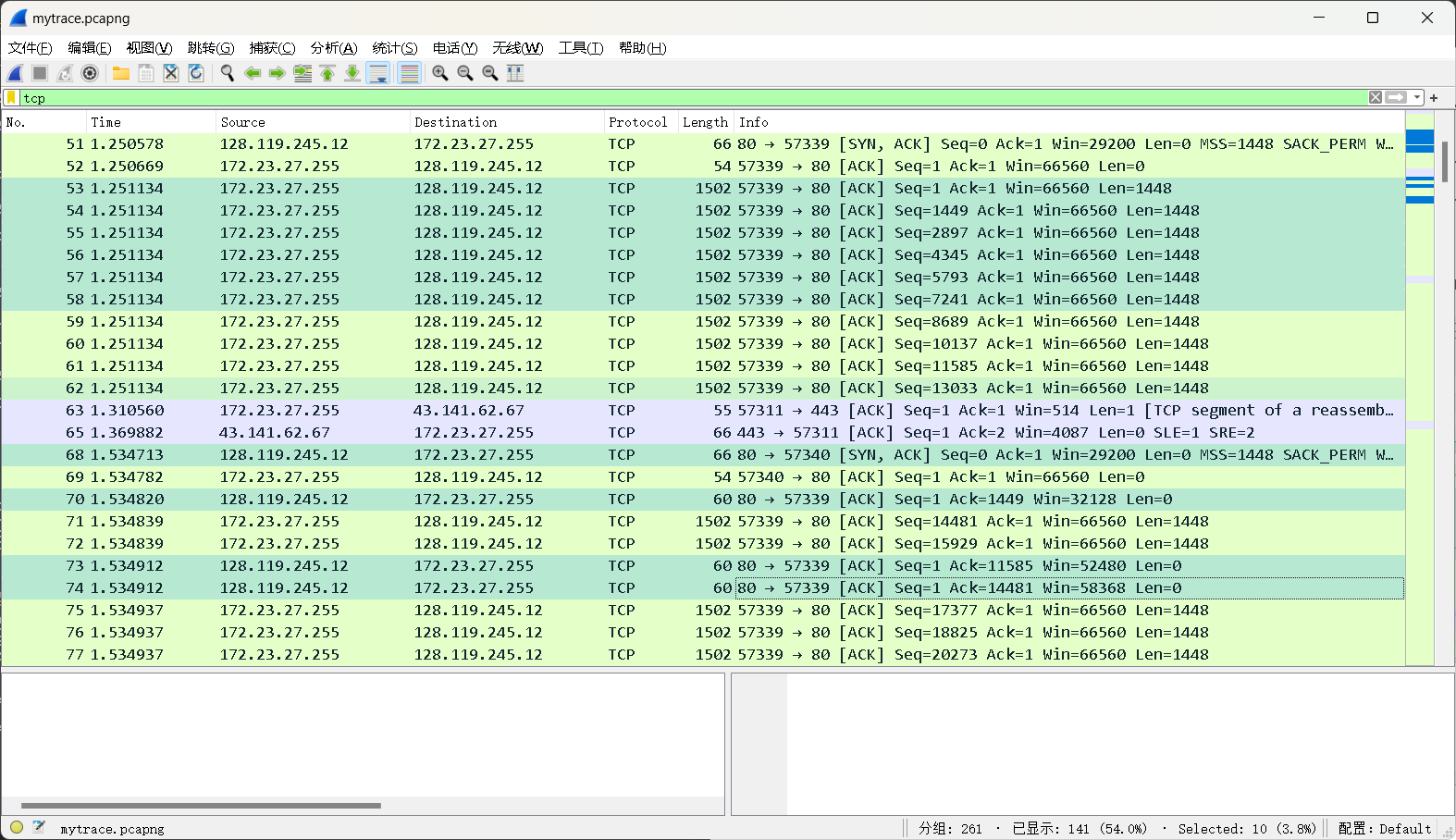The image size is (1456, 840).
Task: Click the Save capture file icon
Action: [x=146, y=73]
